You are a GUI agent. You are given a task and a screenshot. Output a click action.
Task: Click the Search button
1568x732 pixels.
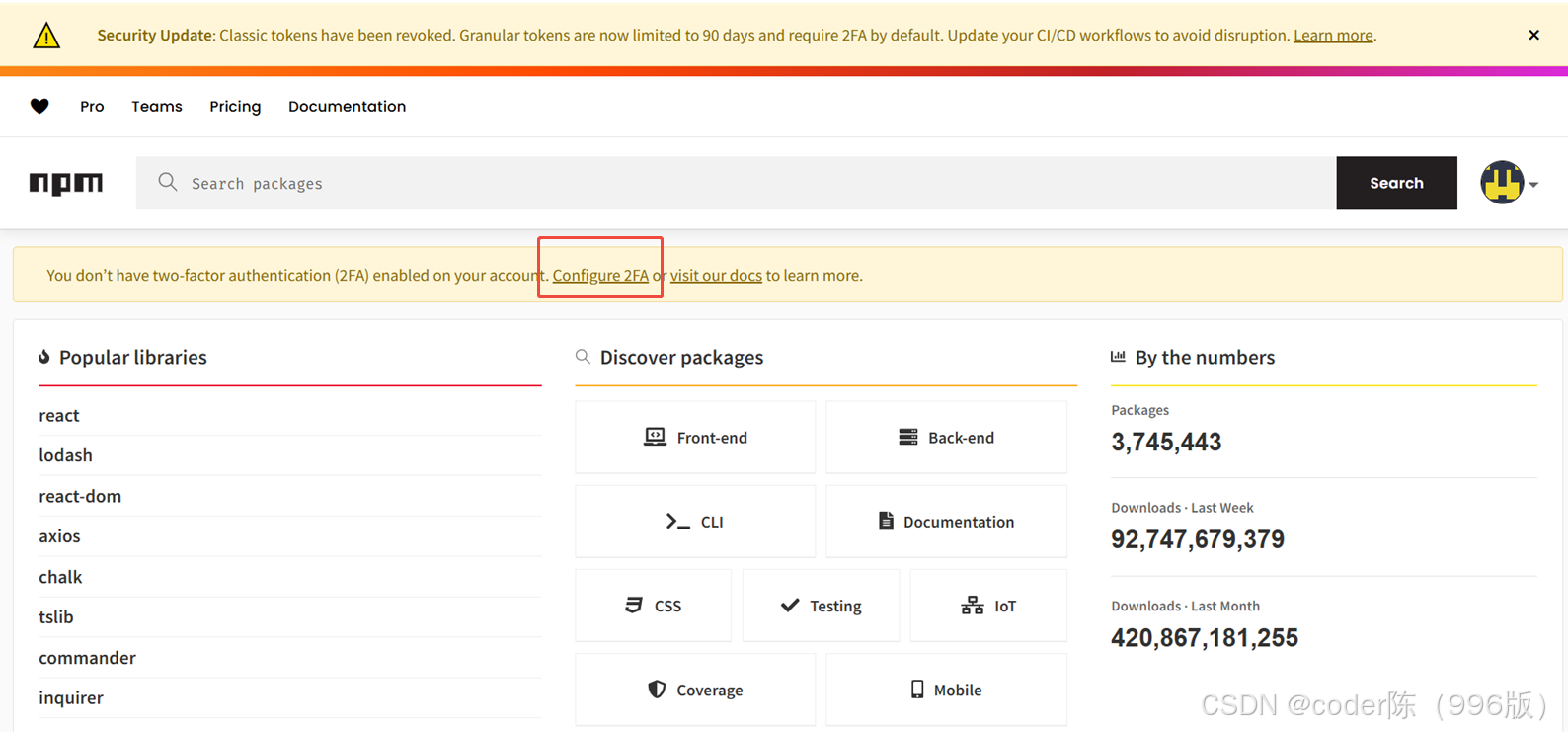[1396, 183]
